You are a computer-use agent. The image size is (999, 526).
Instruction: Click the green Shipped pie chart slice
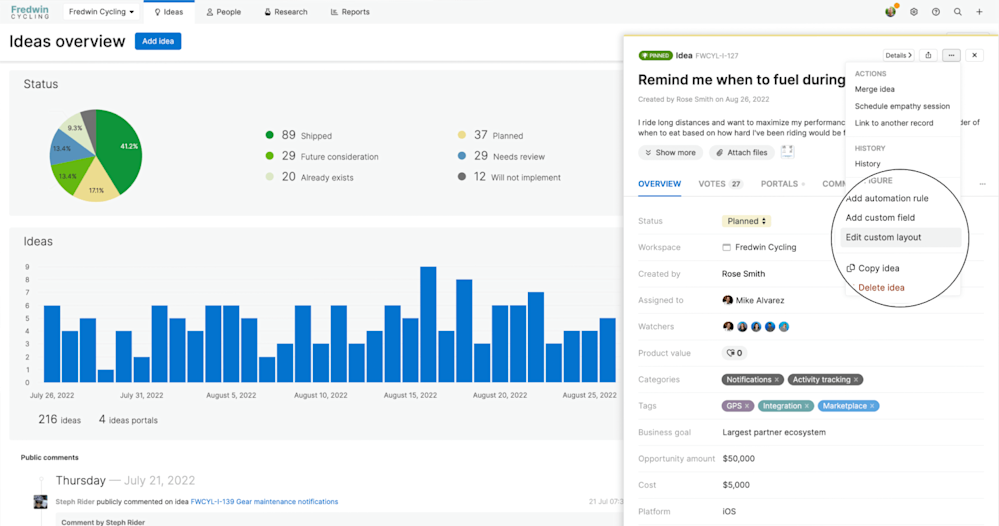coord(122,148)
